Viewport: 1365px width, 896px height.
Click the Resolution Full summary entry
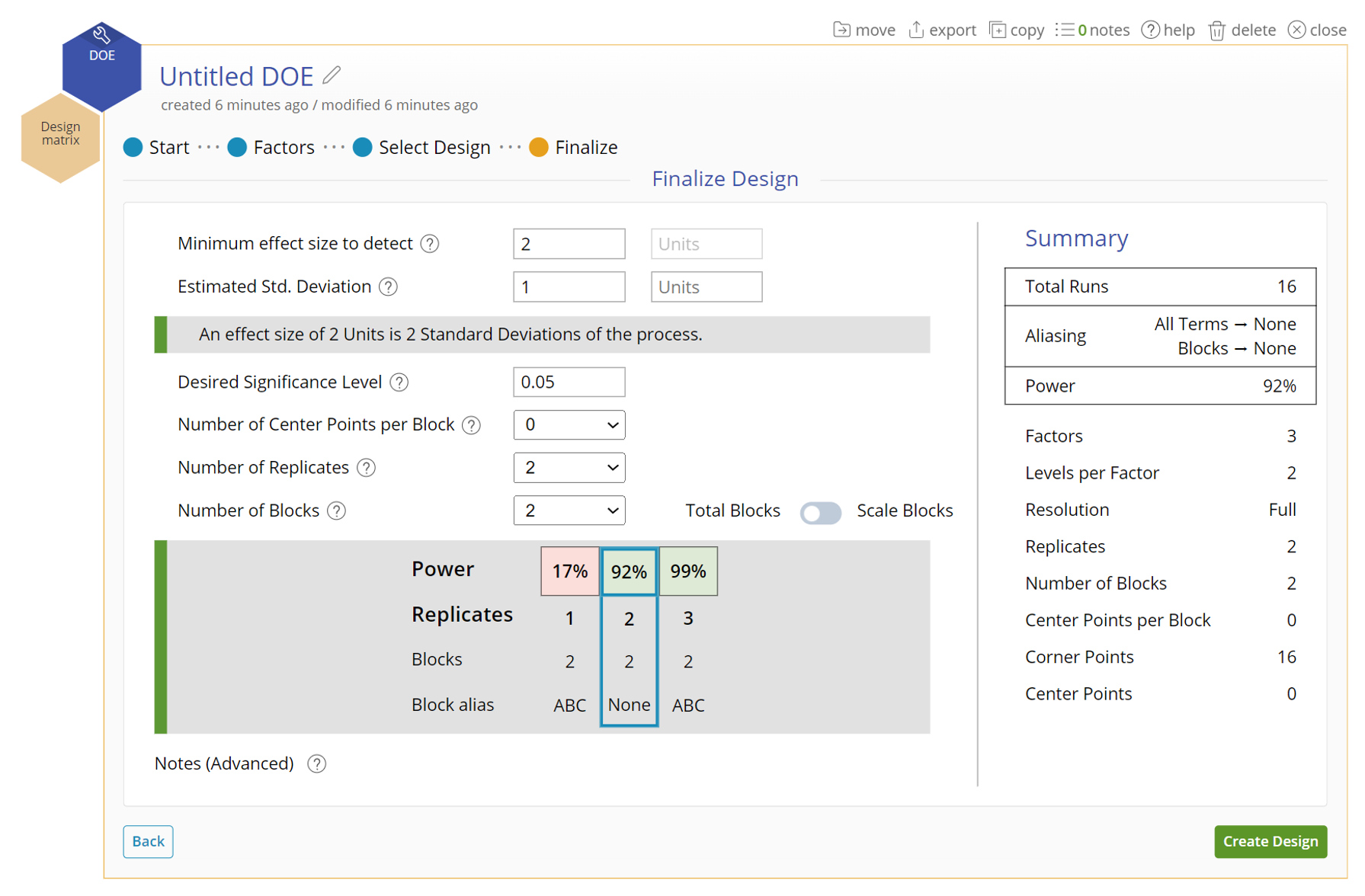[x=1160, y=510]
